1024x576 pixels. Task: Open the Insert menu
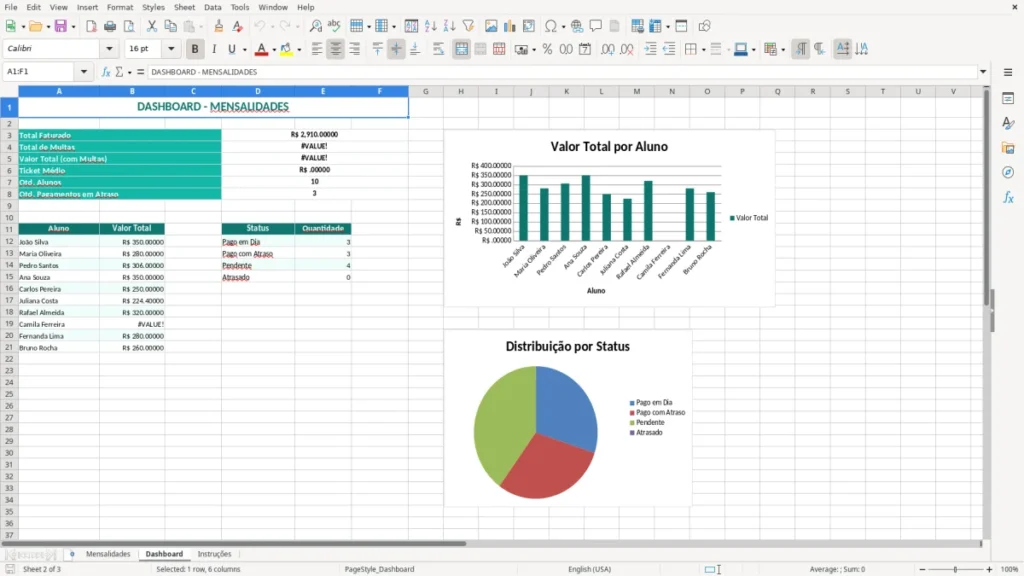[87, 7]
